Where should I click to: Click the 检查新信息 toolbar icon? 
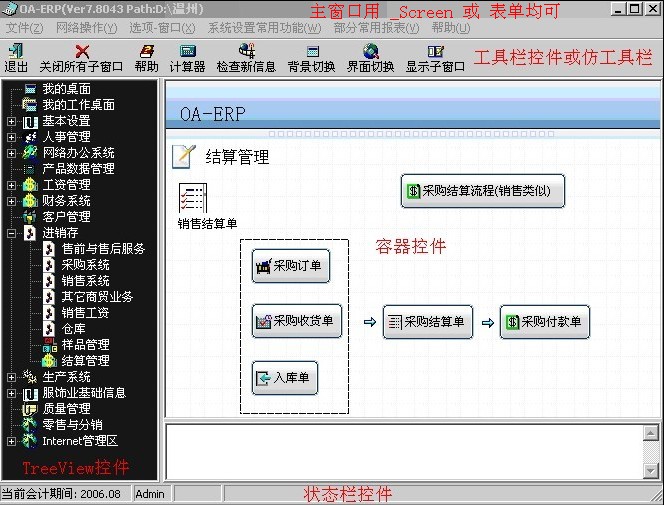(246, 51)
